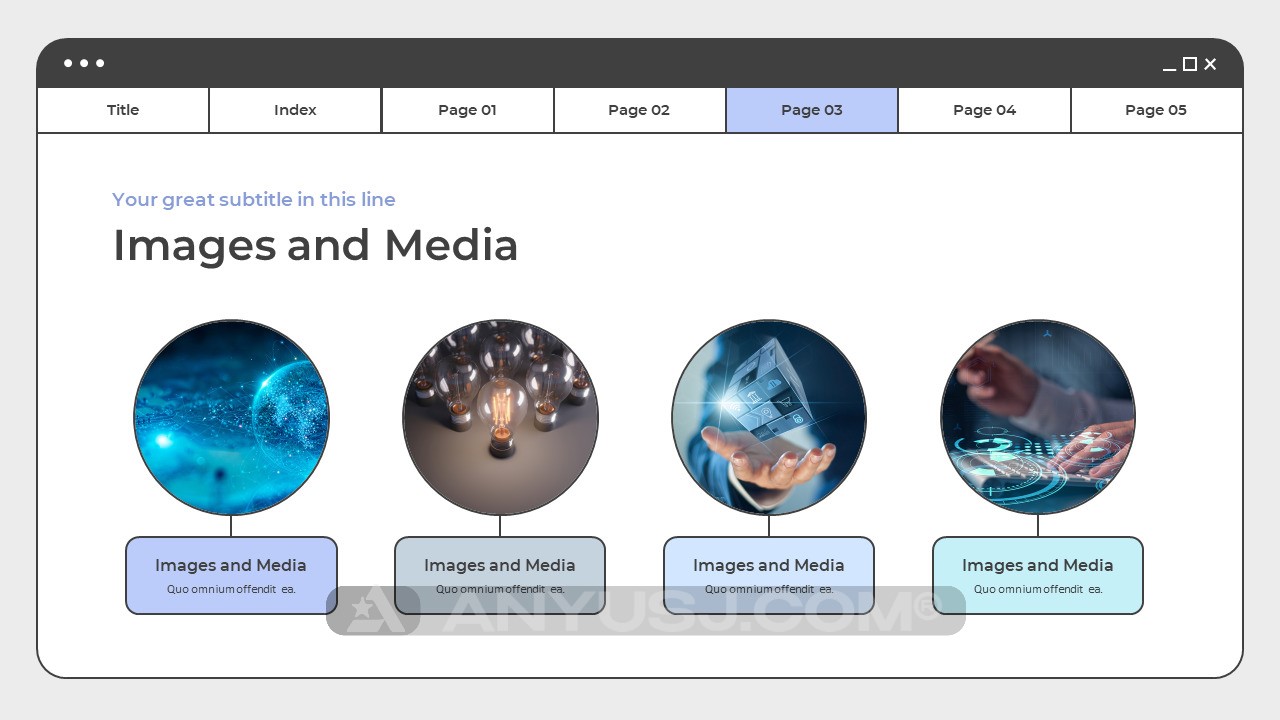This screenshot has height=720, width=1280.
Task: Select the digital keyboard hands image
Action: pyautogui.click(x=1038, y=417)
